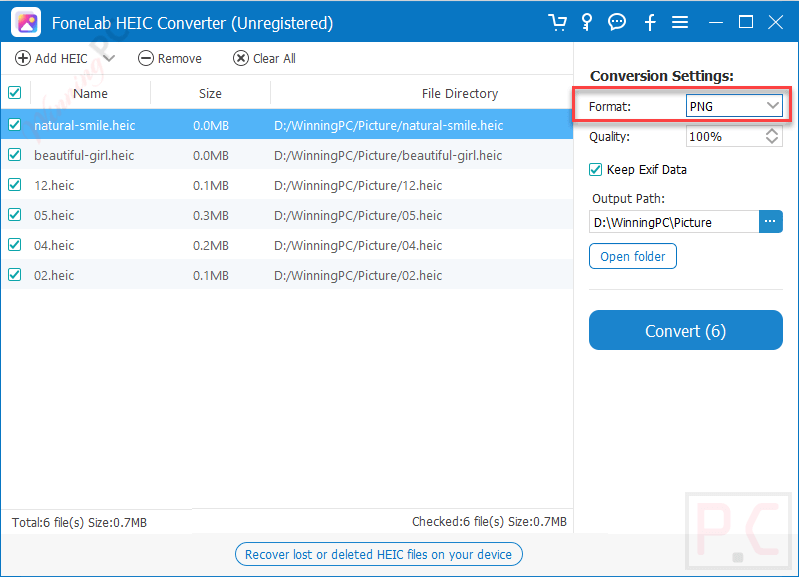Open the hamburger menu icon
Viewport: 799px width, 577px height.
pyautogui.click(x=680, y=22)
